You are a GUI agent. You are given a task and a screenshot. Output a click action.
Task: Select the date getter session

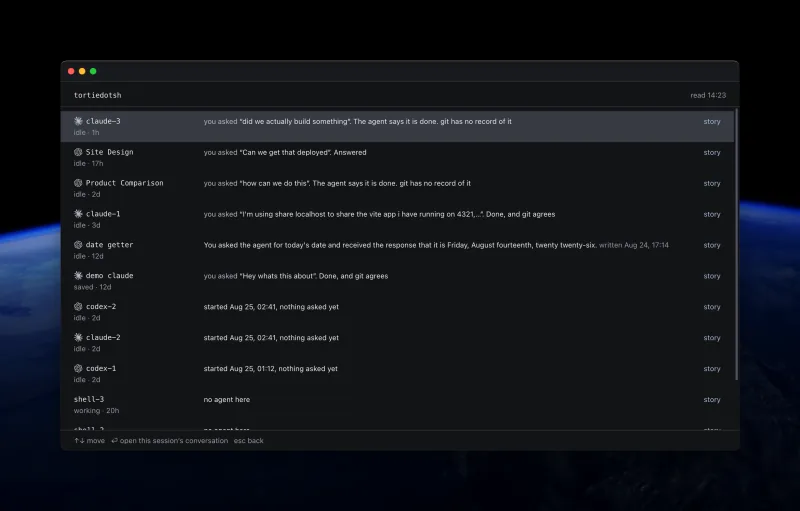tap(109, 245)
